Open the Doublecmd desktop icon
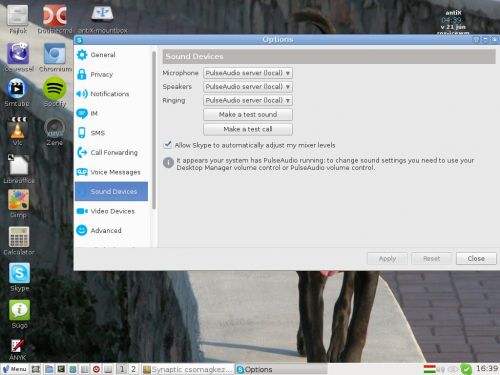The width and height of the screenshot is (500, 375). point(55,15)
